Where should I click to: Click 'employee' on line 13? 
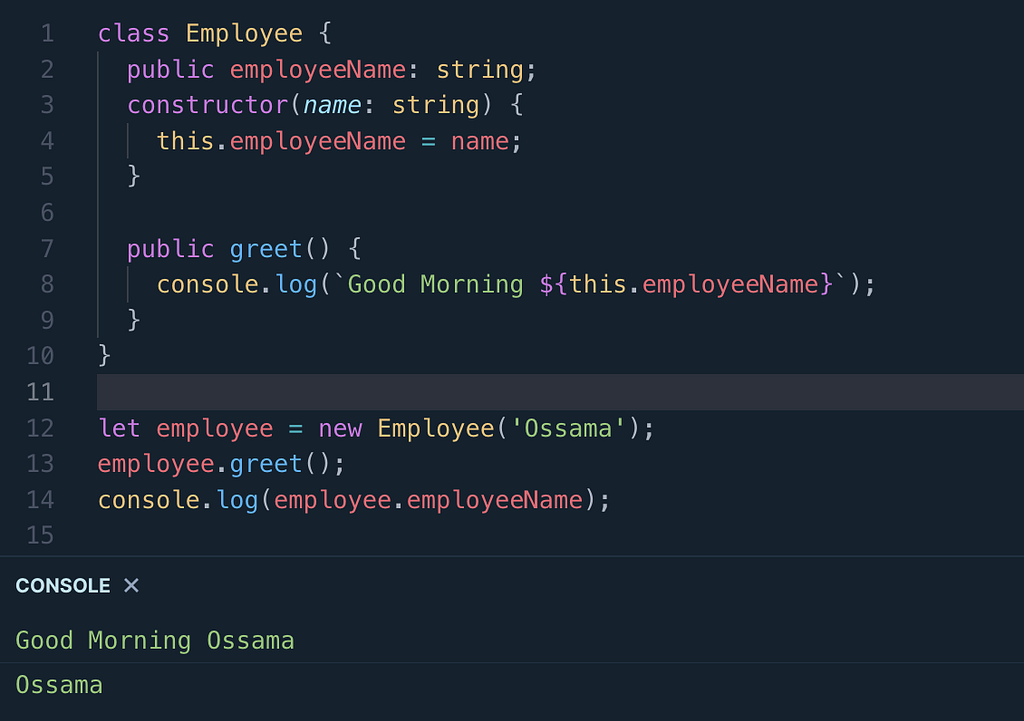click(x=156, y=464)
